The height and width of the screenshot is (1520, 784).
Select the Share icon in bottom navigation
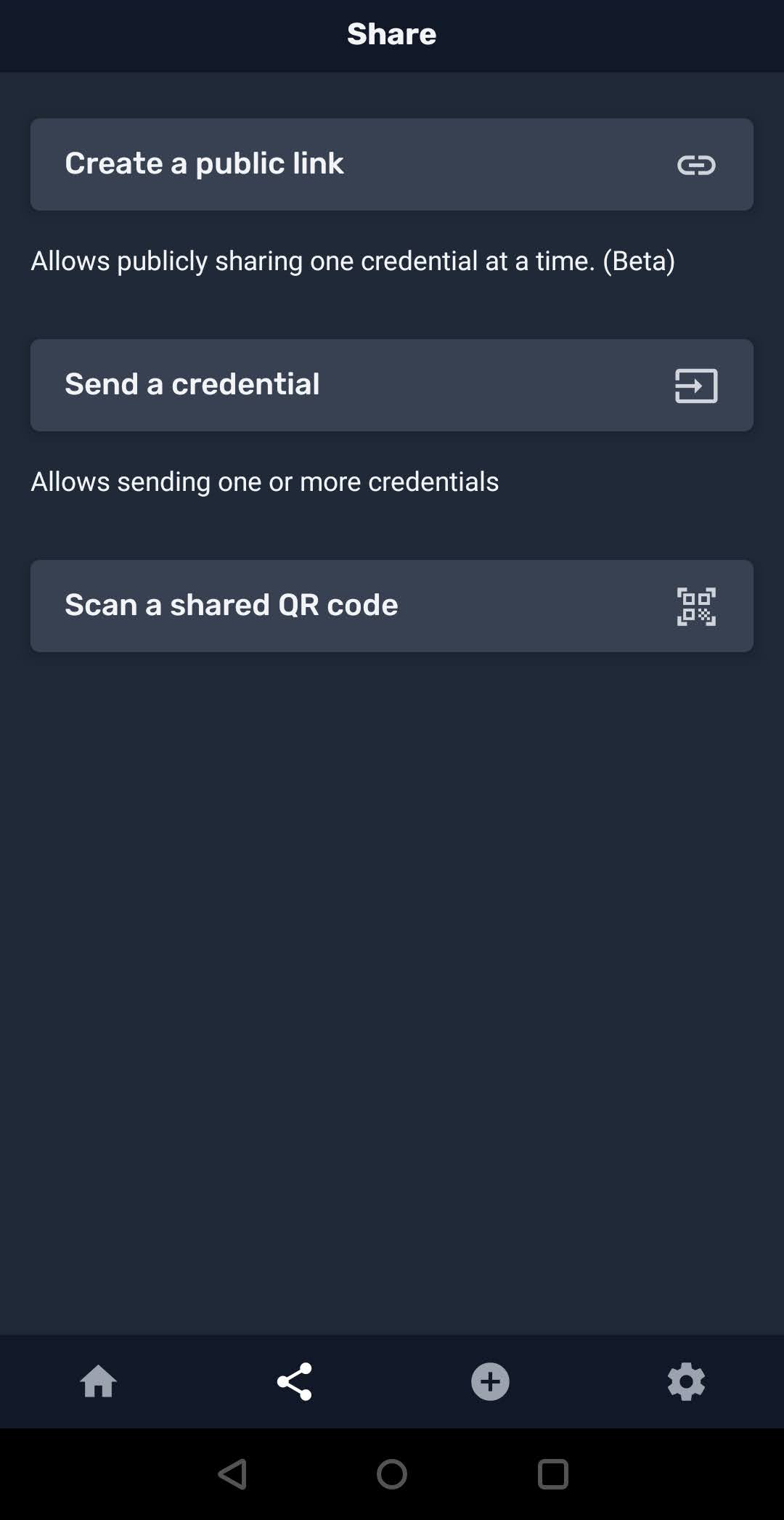coord(294,1381)
